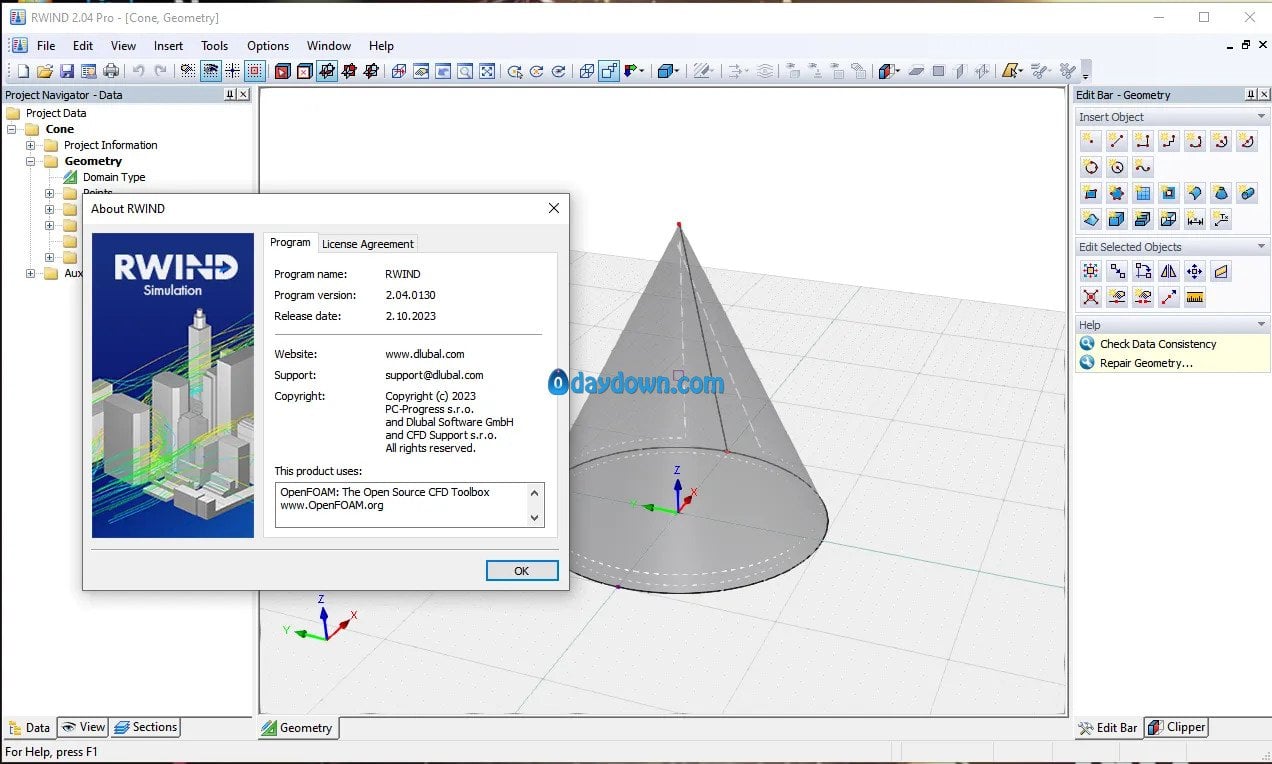Image resolution: width=1272 pixels, height=764 pixels.
Task: Click OK in the About RWIND dialog
Action: [x=522, y=570]
